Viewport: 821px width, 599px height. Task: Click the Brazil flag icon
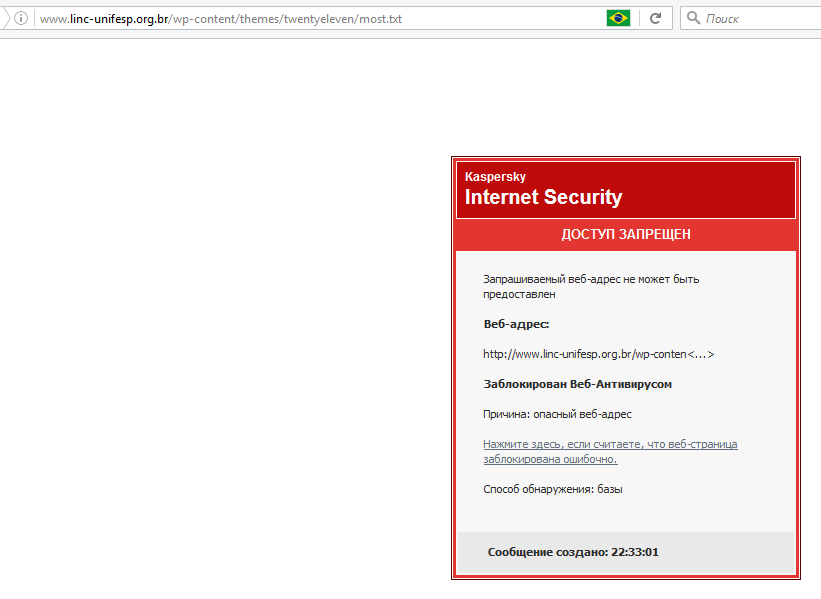click(x=618, y=18)
